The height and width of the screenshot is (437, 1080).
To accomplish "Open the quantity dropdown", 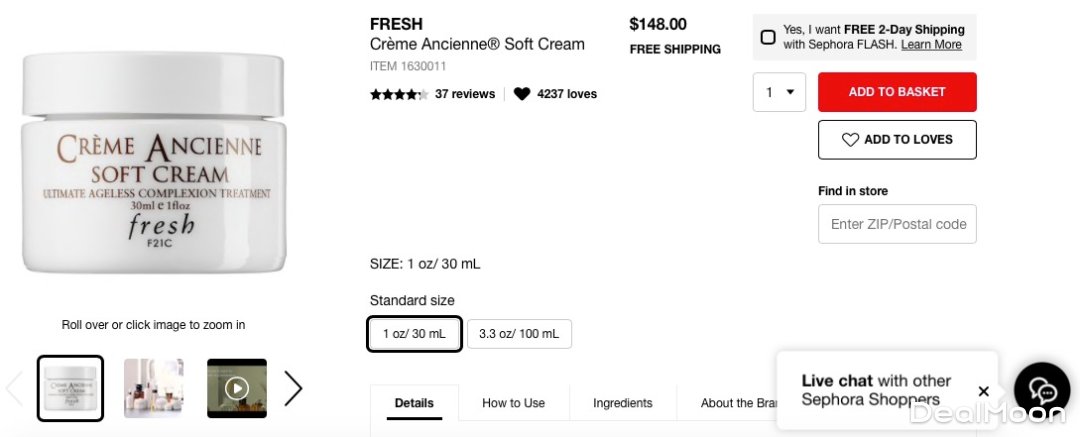I will point(779,92).
